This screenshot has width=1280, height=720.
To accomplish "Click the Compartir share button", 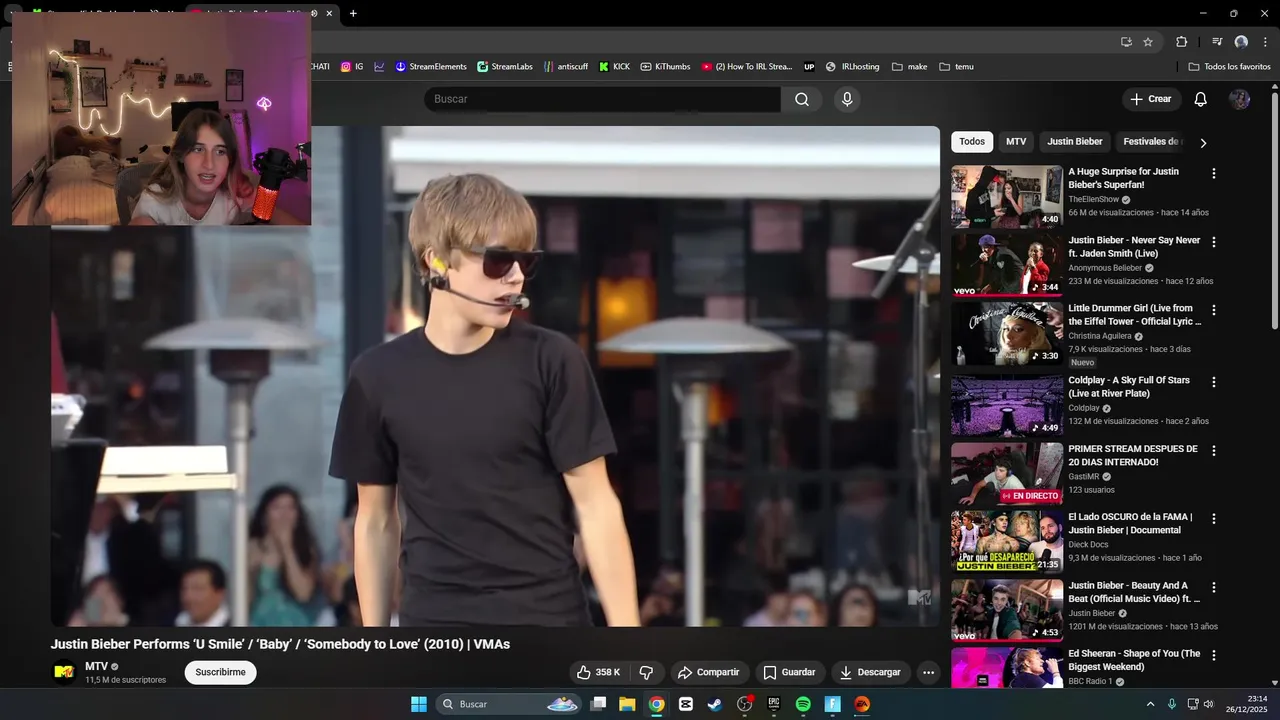I will point(708,672).
